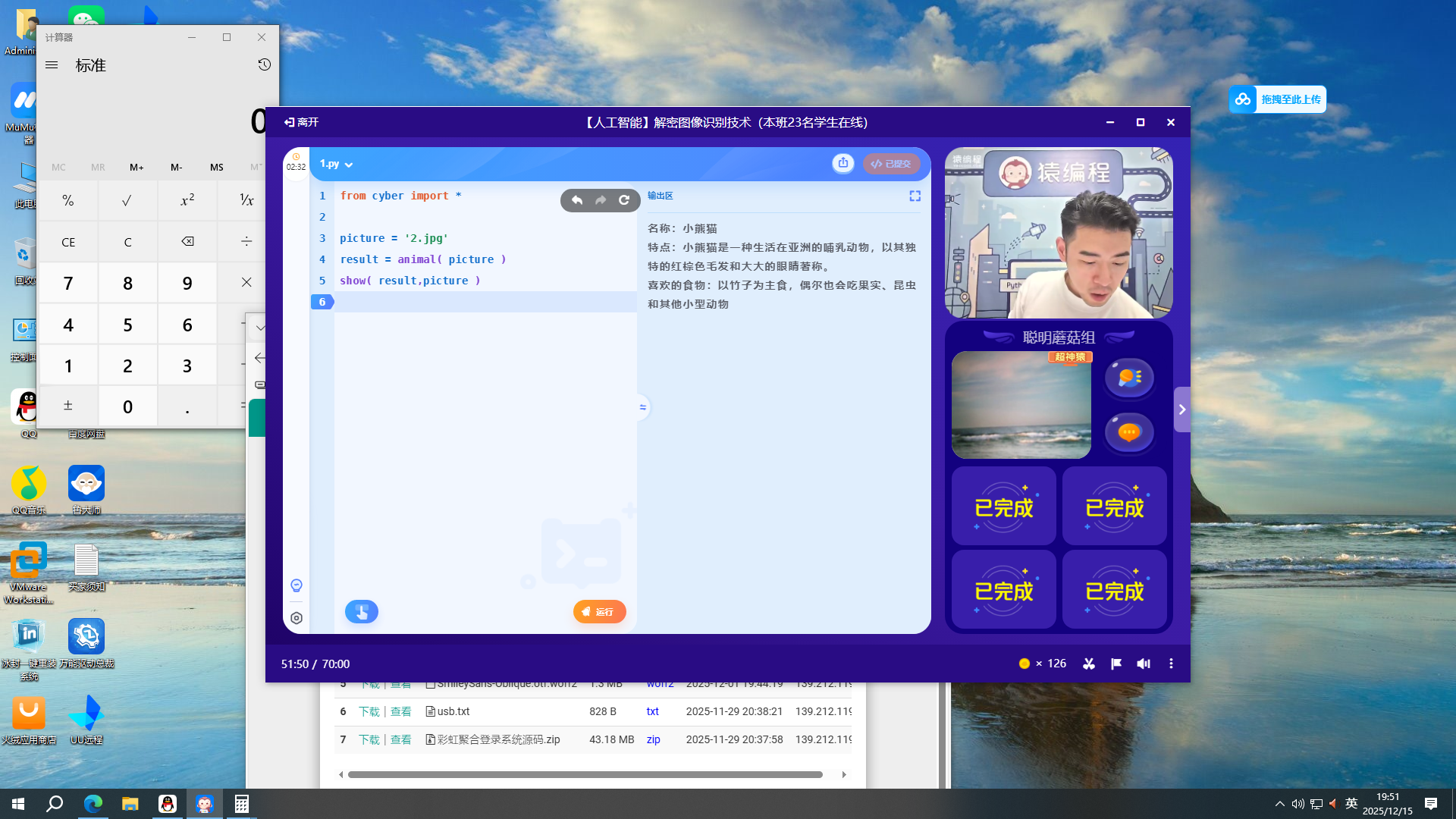The width and height of the screenshot is (1456, 819).
Task: Click the flag report icon in bottom bar
Action: point(1116,664)
